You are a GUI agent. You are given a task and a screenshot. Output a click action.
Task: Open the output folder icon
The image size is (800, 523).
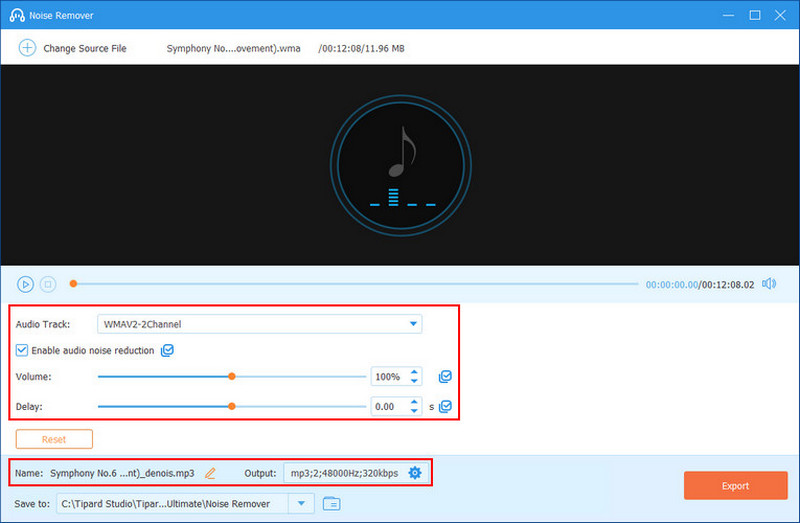332,503
